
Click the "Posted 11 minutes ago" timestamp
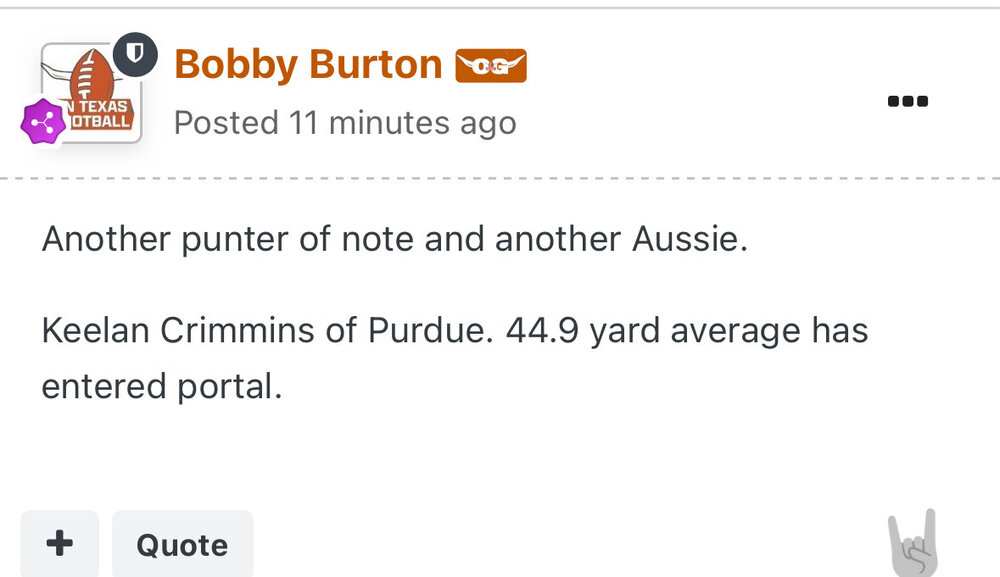(345, 123)
